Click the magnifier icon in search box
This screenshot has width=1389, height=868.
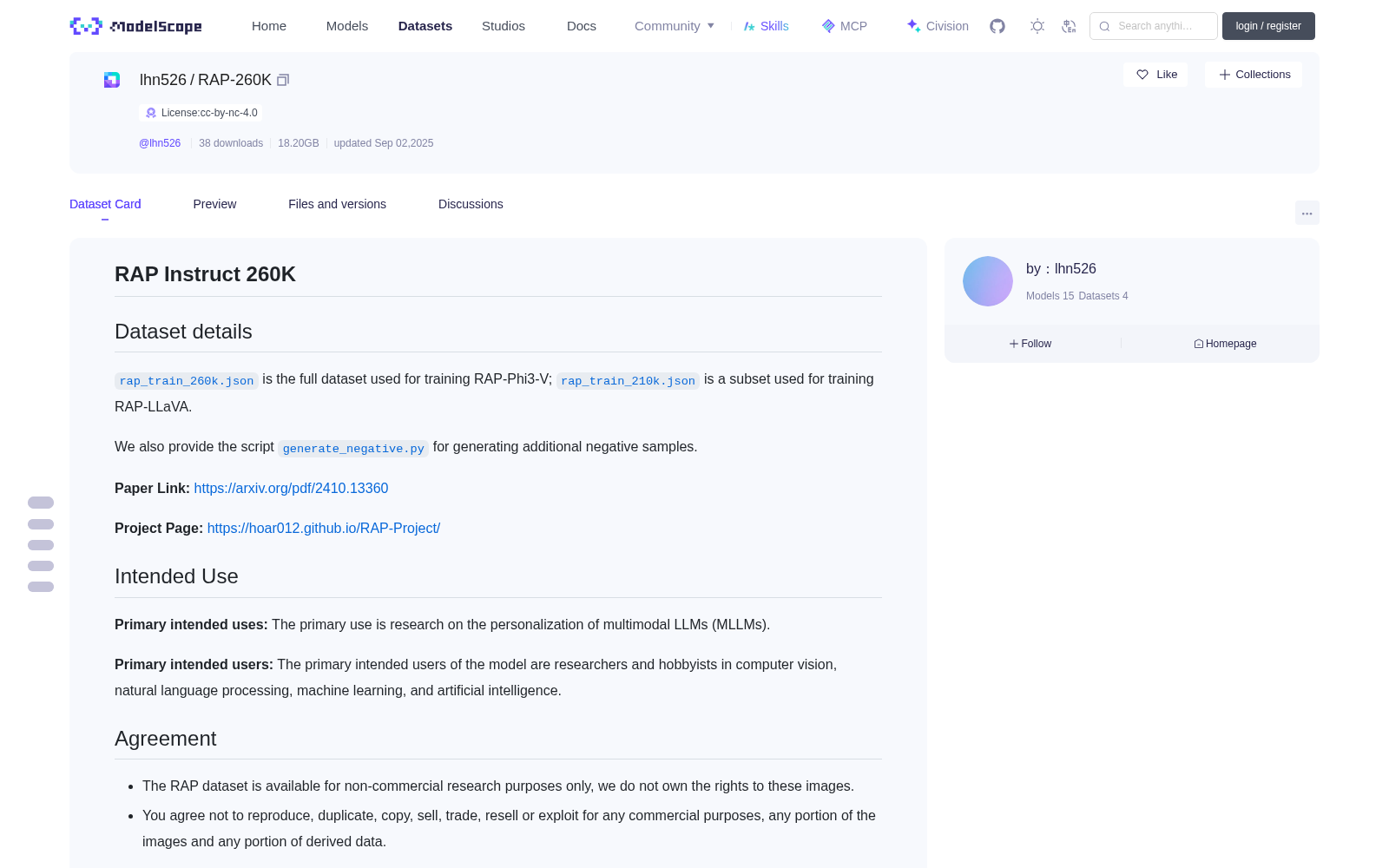1104,26
